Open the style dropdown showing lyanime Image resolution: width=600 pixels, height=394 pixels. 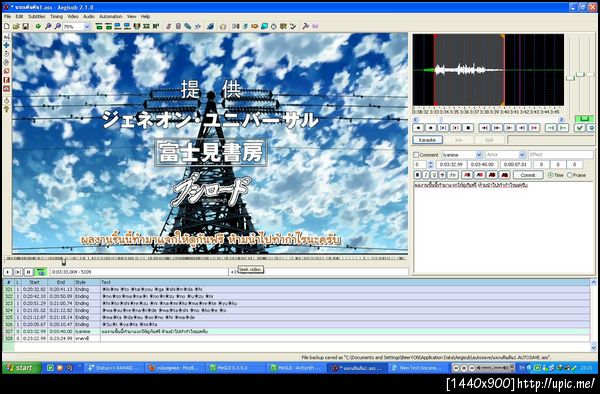click(x=479, y=155)
